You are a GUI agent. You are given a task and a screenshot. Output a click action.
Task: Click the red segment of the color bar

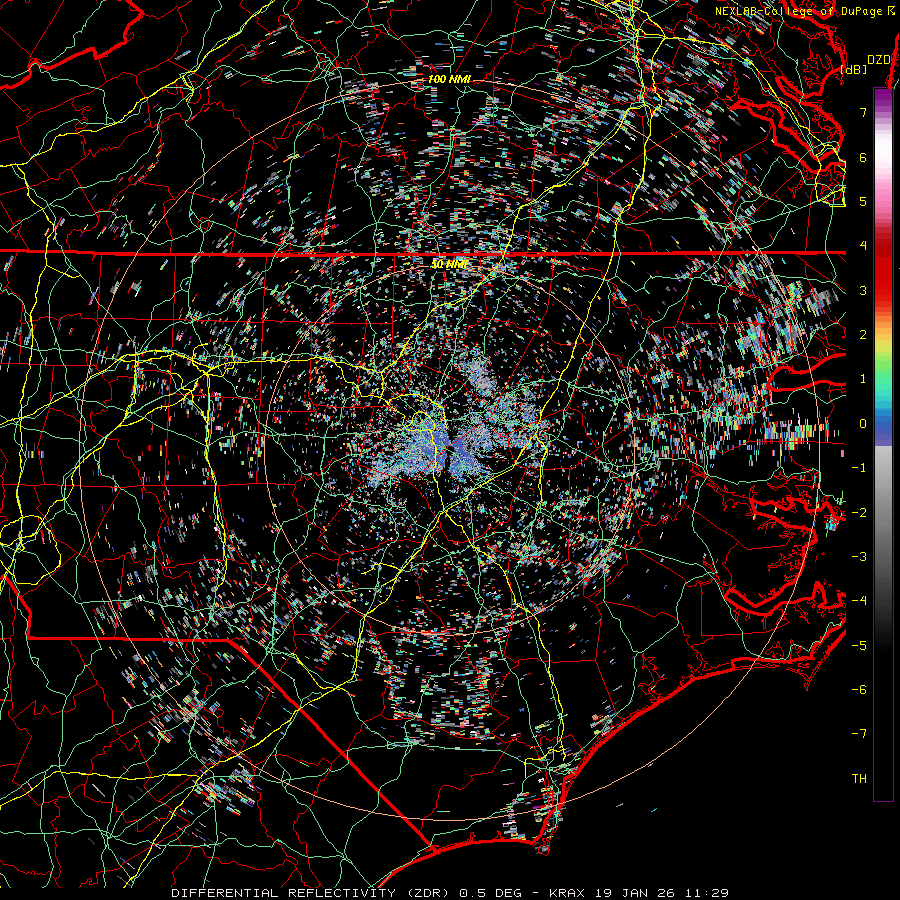coord(883,270)
